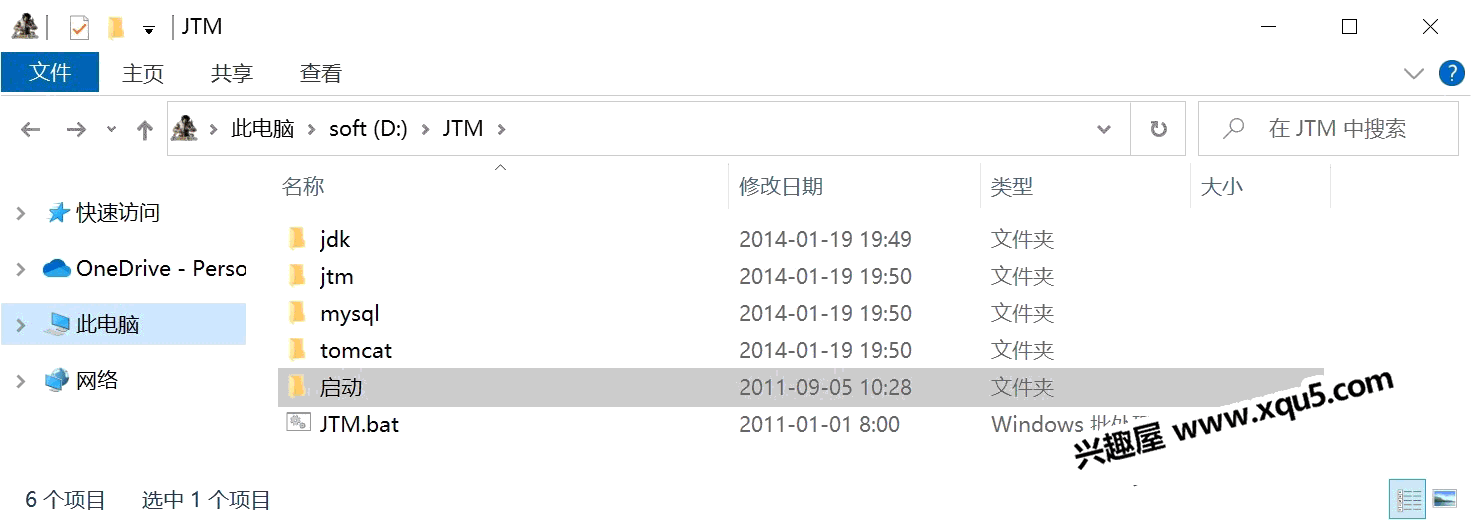Go up one level with the Up arrow
Screen dimensions: 1472x520
tap(145, 130)
